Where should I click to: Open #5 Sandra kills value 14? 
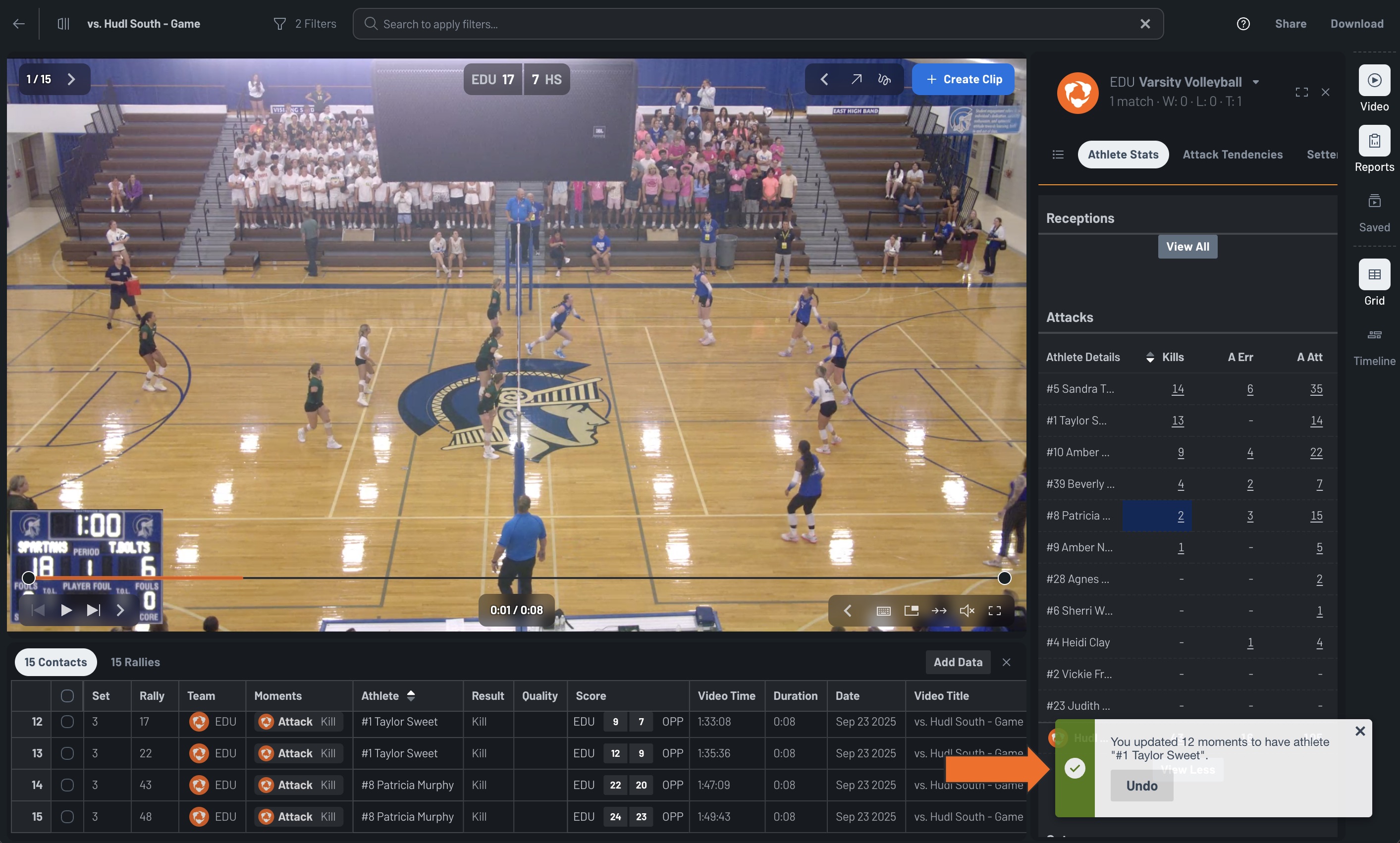click(x=1177, y=388)
